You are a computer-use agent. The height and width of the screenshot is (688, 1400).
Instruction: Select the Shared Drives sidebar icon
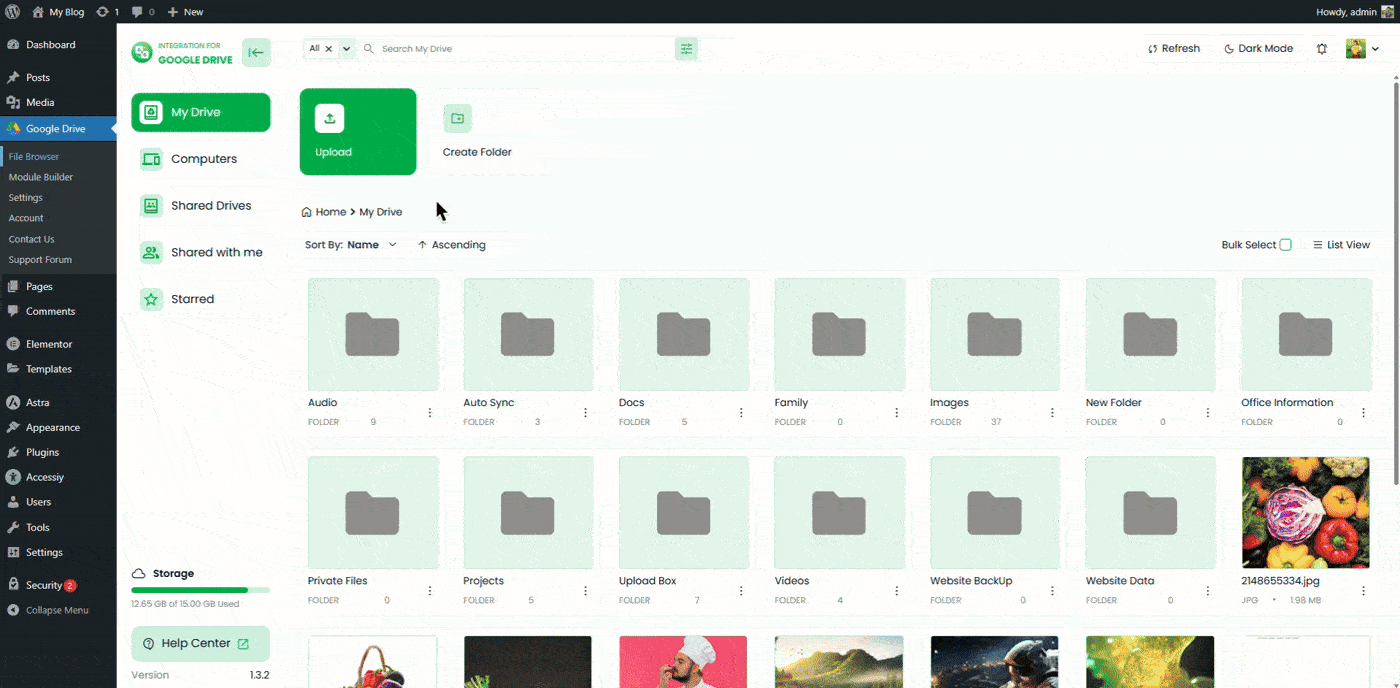point(151,205)
